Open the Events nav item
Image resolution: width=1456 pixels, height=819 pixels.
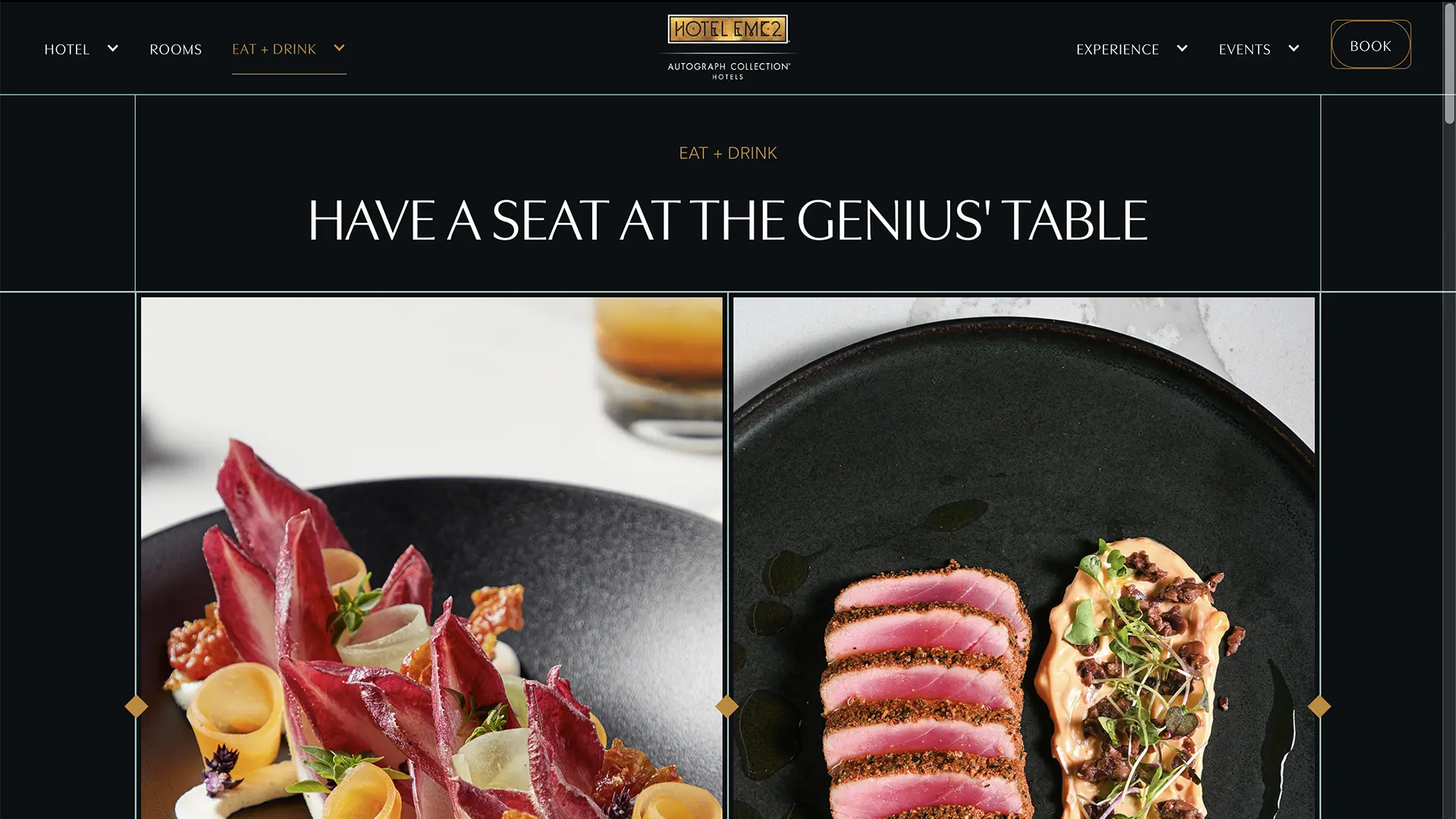[1244, 49]
